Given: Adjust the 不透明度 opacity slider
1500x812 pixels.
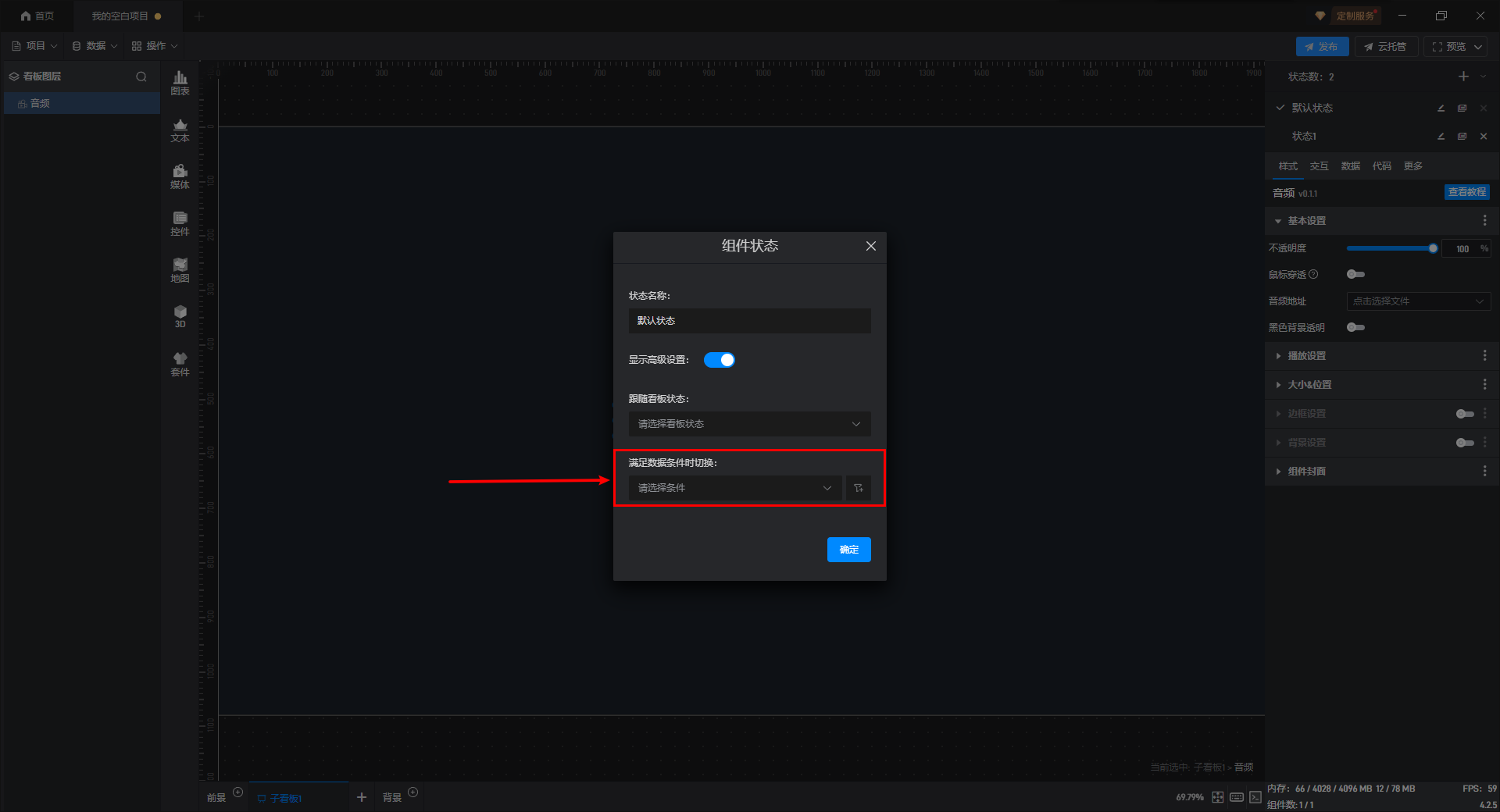Looking at the screenshot, I should [1391, 248].
